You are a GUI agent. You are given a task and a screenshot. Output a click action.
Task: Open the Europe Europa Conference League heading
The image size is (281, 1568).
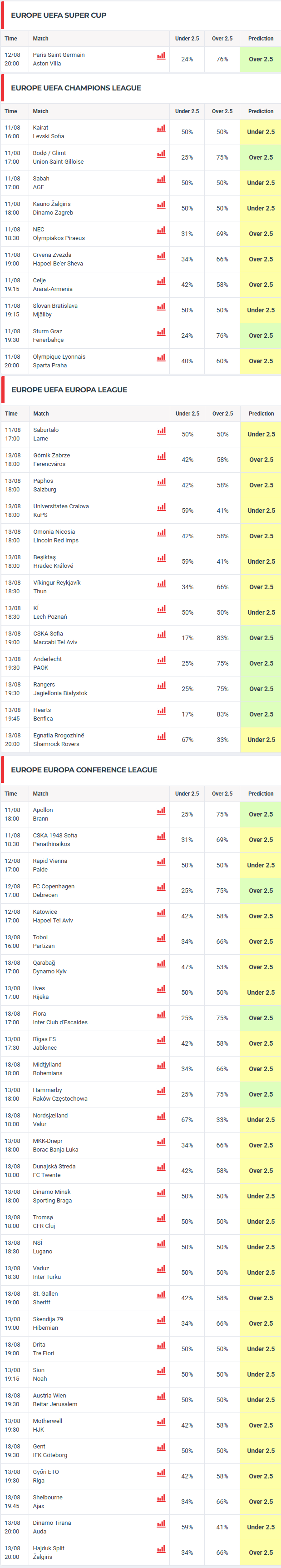[x=84, y=769]
